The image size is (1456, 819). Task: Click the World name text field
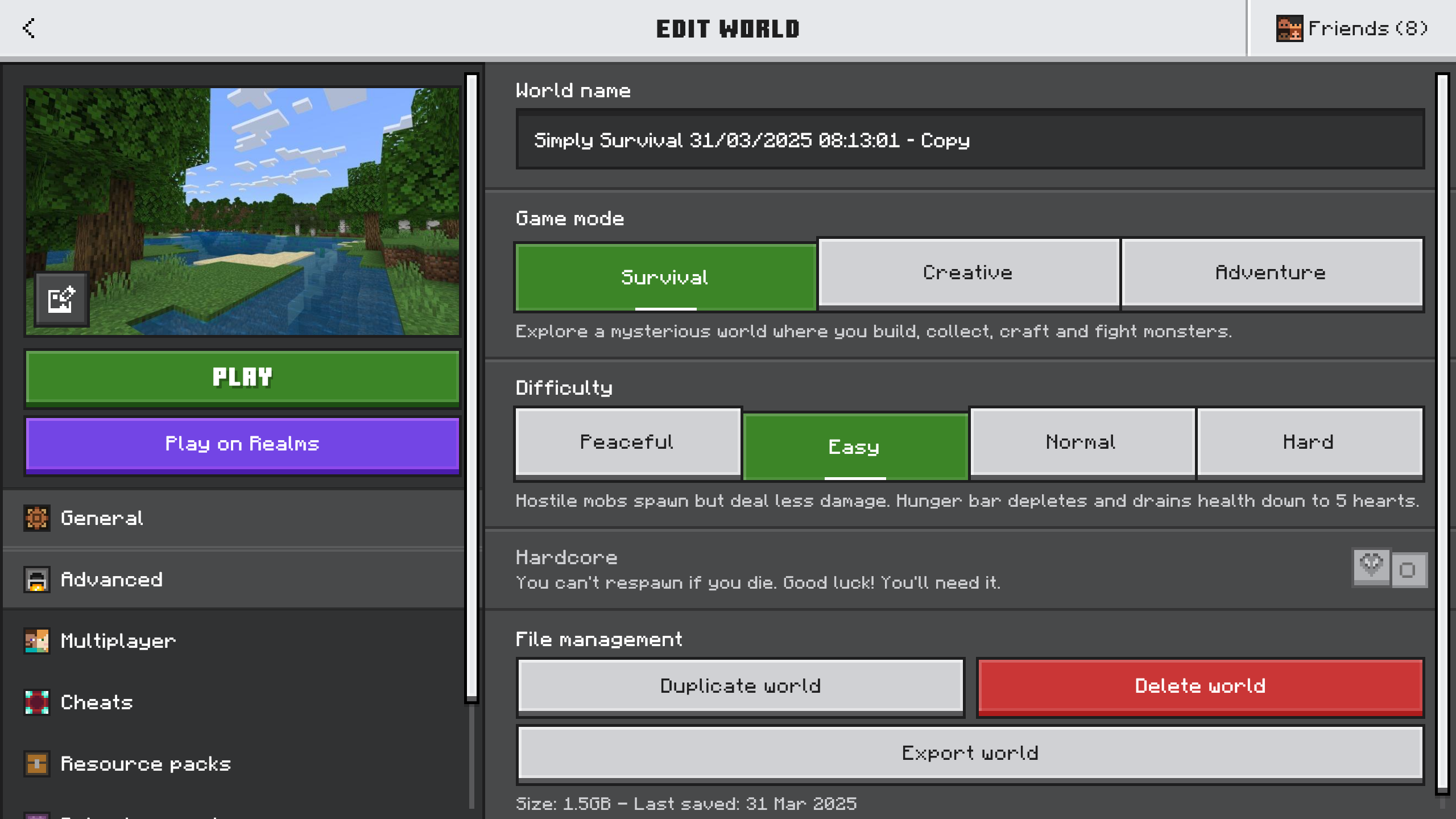click(970, 140)
